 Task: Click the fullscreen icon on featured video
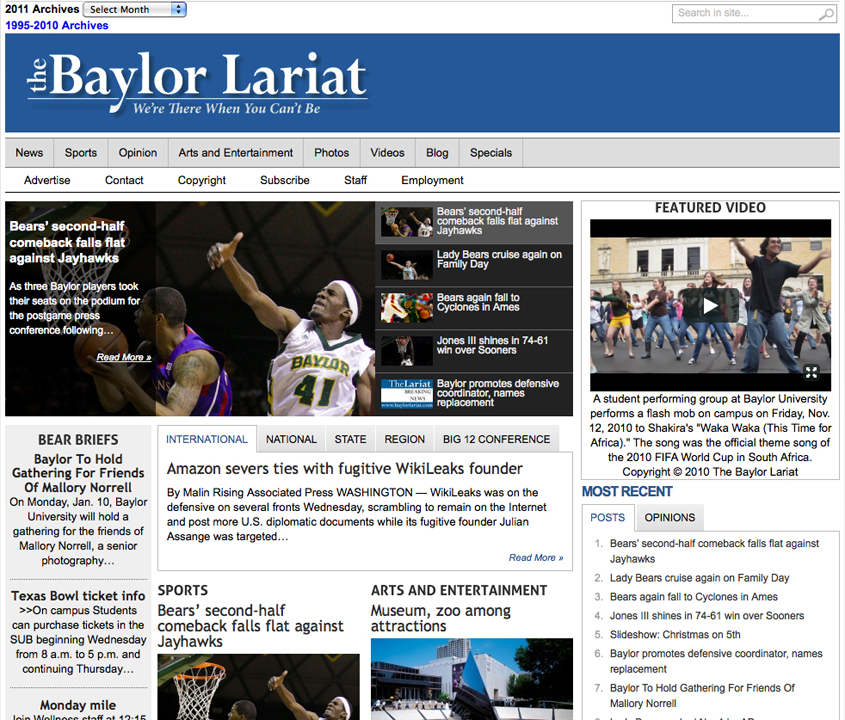click(811, 372)
